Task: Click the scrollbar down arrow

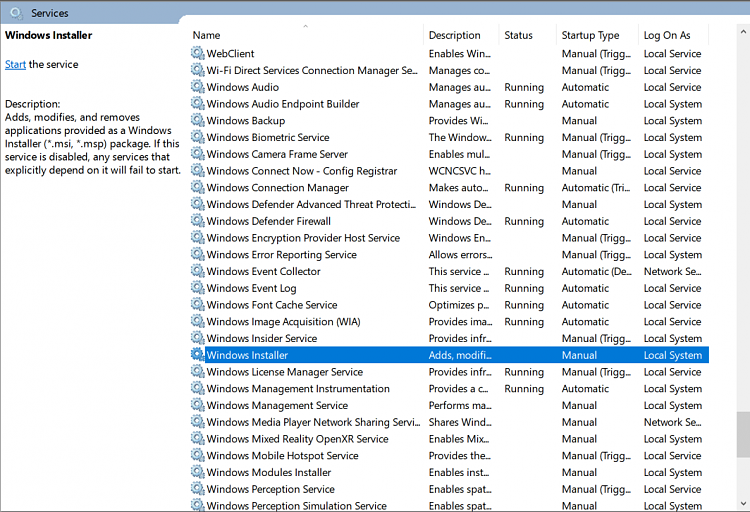Action: [743, 503]
